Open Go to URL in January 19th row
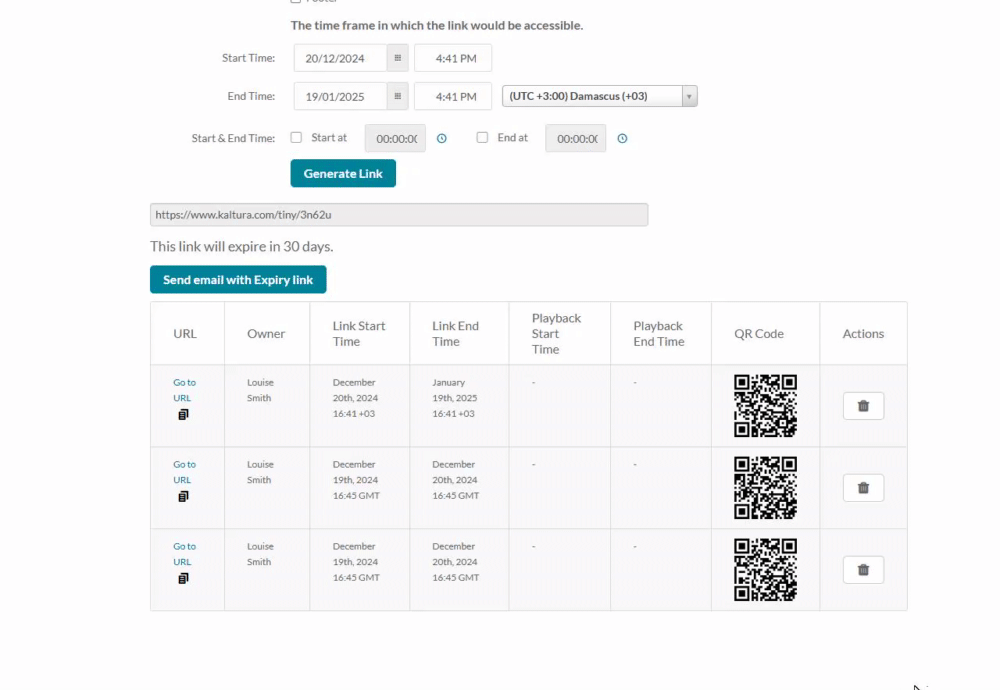 coord(184,390)
